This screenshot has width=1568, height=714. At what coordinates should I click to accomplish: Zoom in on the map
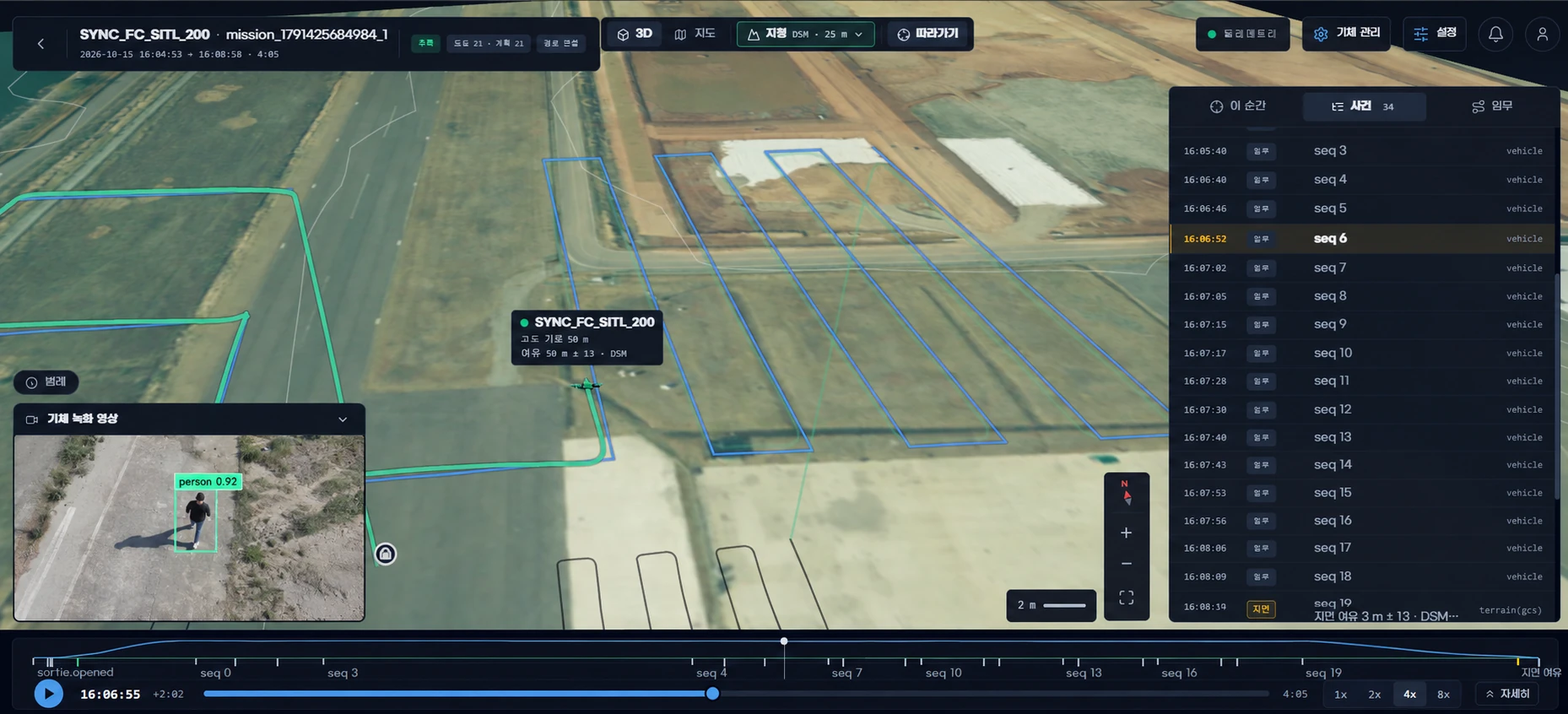click(1126, 533)
